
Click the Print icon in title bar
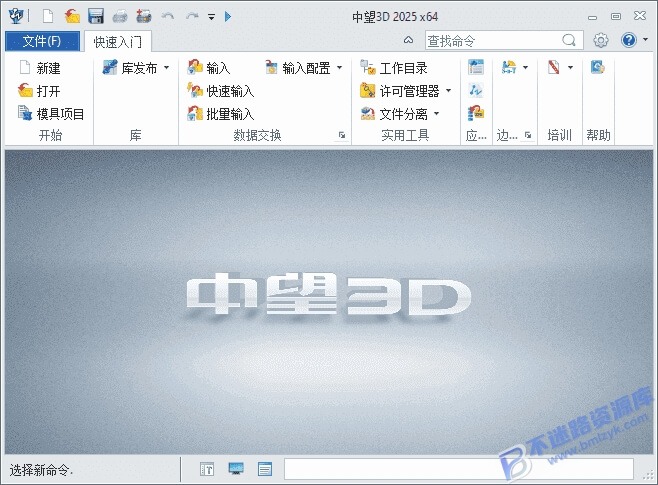click(120, 17)
